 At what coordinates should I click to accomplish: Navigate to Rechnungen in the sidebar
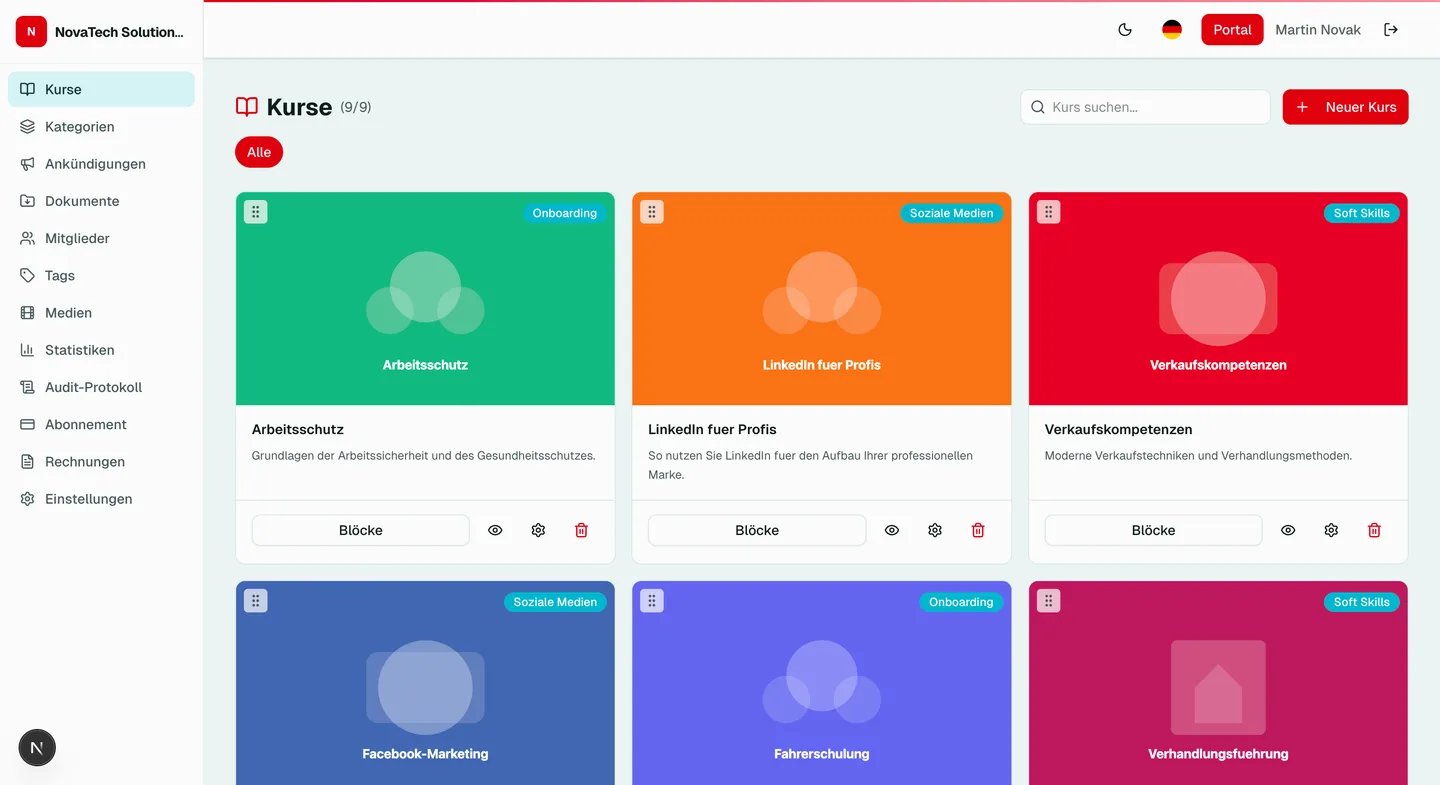(x=85, y=461)
